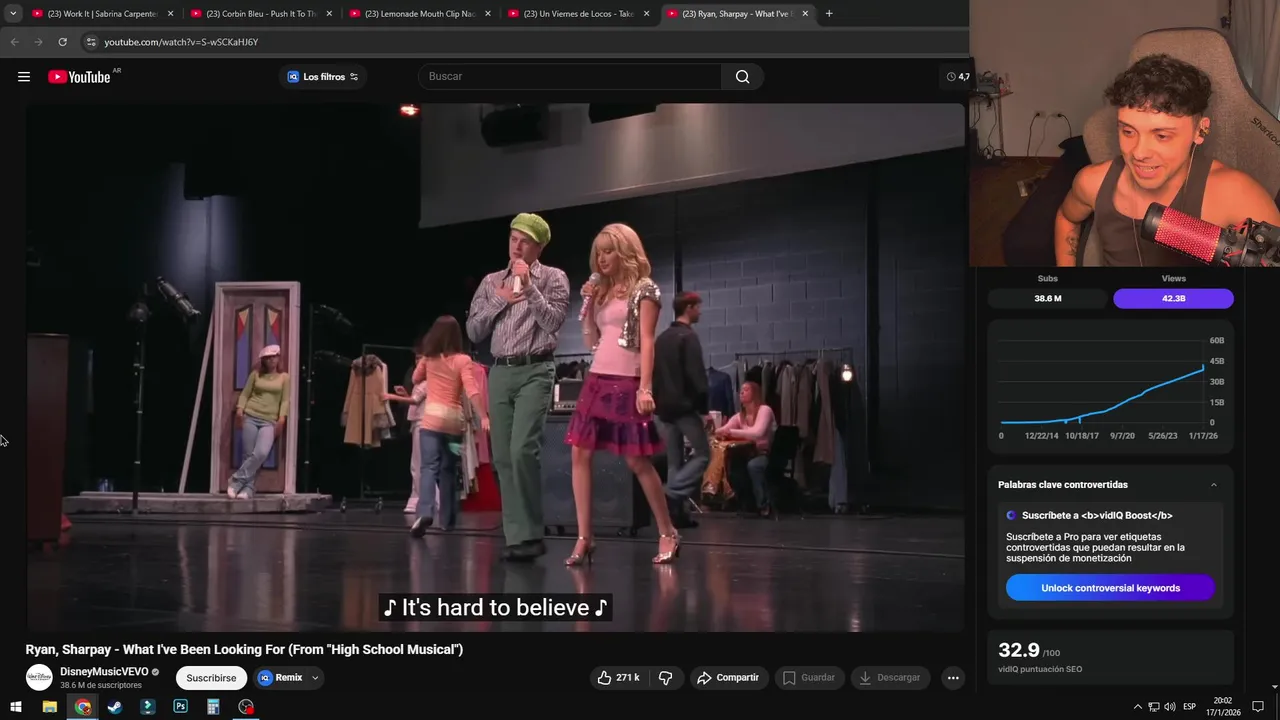
Task: Click the vidIQ growth chart
Action: pos(1110,388)
